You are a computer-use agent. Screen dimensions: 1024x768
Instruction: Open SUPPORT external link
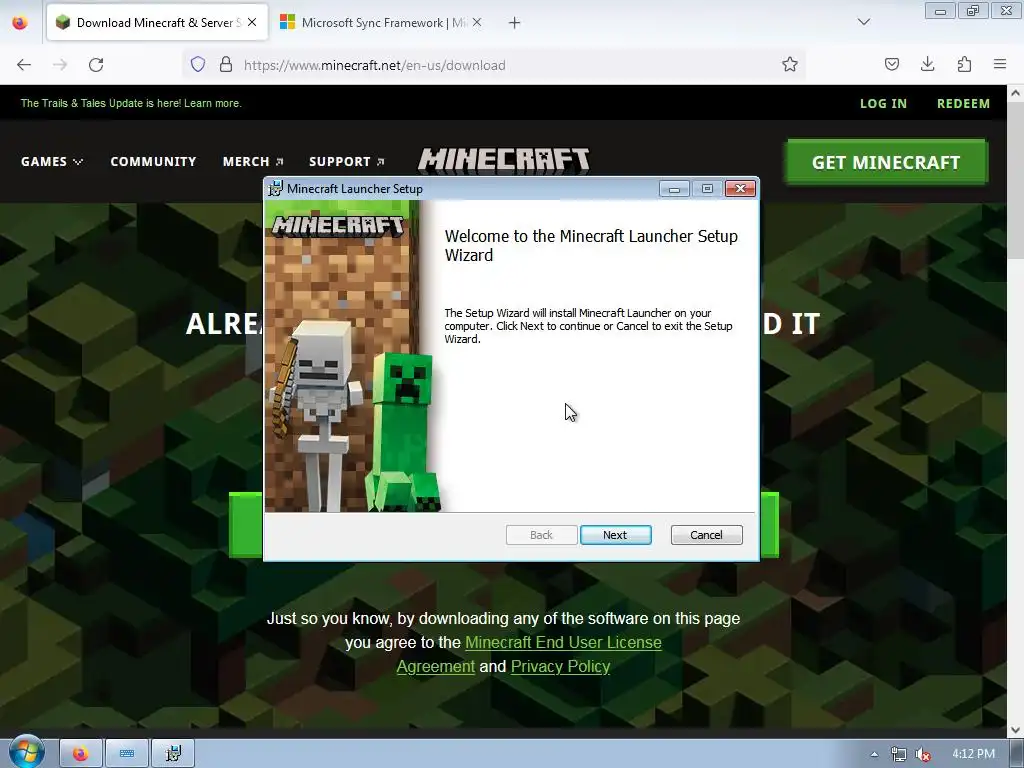347,161
